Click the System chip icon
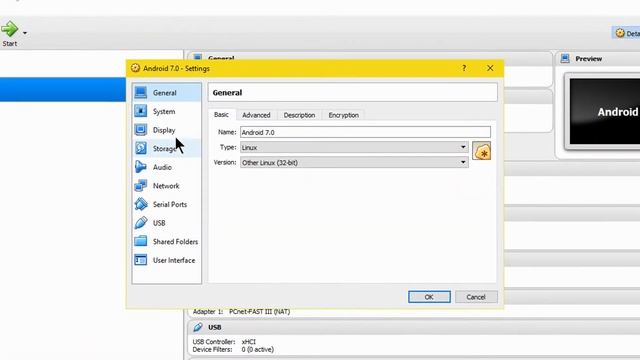Viewport: 640px width, 360px height. pyautogui.click(x=141, y=111)
